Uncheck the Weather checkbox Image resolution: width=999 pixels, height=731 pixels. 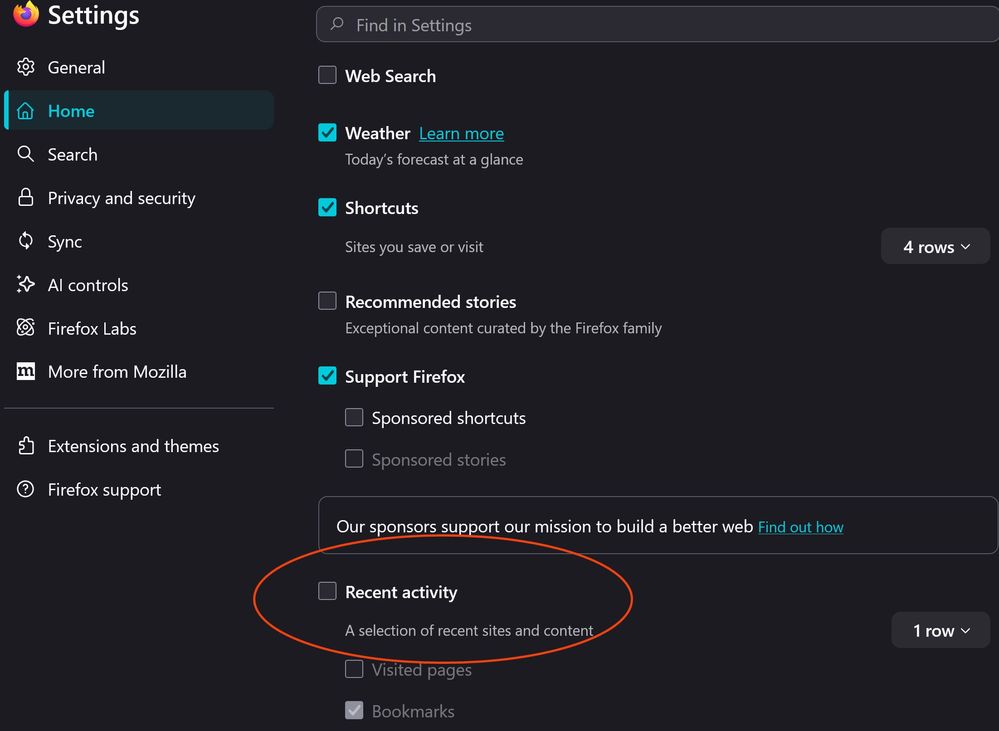click(327, 133)
